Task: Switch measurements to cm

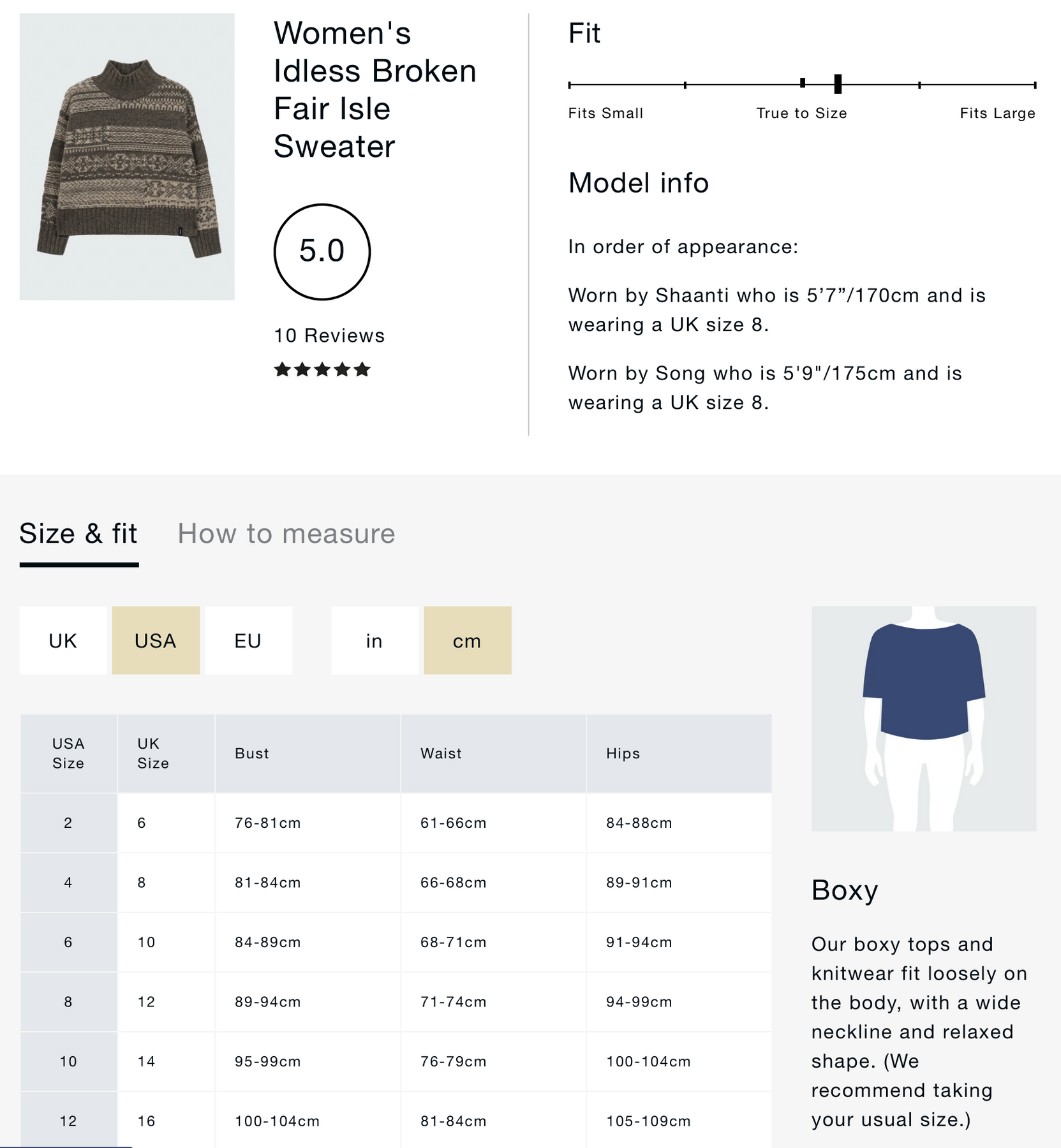Action: coord(467,640)
